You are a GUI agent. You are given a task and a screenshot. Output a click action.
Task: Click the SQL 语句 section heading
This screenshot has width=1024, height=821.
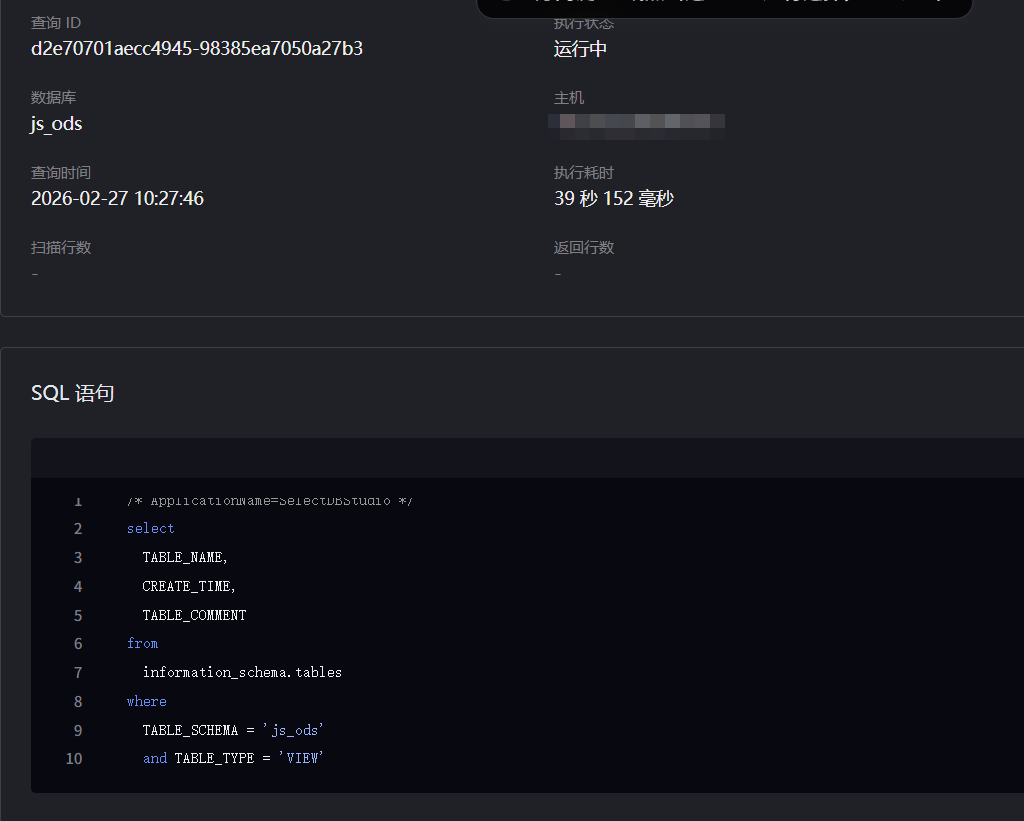[x=73, y=393]
